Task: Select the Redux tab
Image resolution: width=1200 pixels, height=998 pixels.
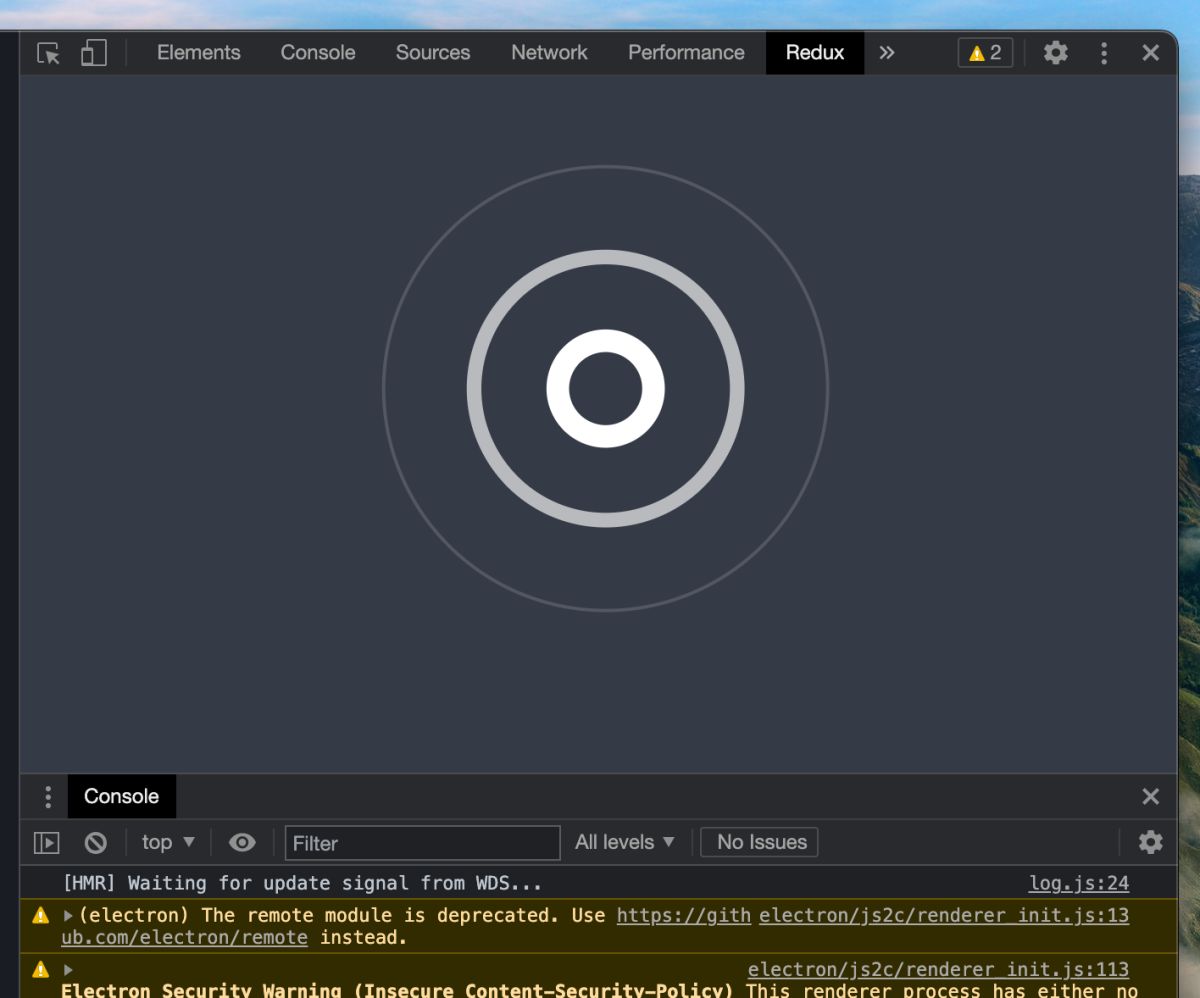Action: tap(815, 53)
